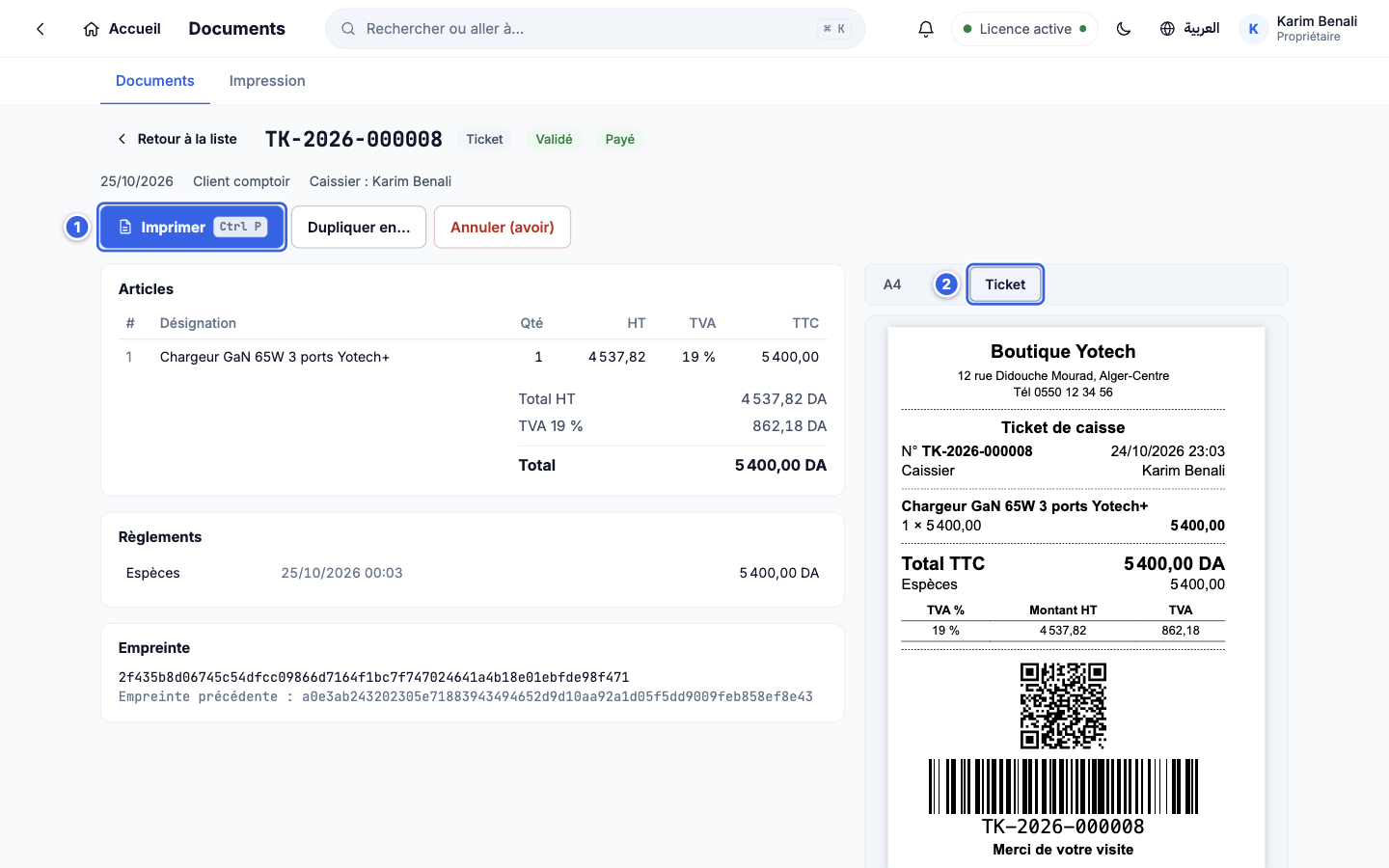Image resolution: width=1389 pixels, height=868 pixels.
Task: Go to Accueil home link
Action: 123,29
